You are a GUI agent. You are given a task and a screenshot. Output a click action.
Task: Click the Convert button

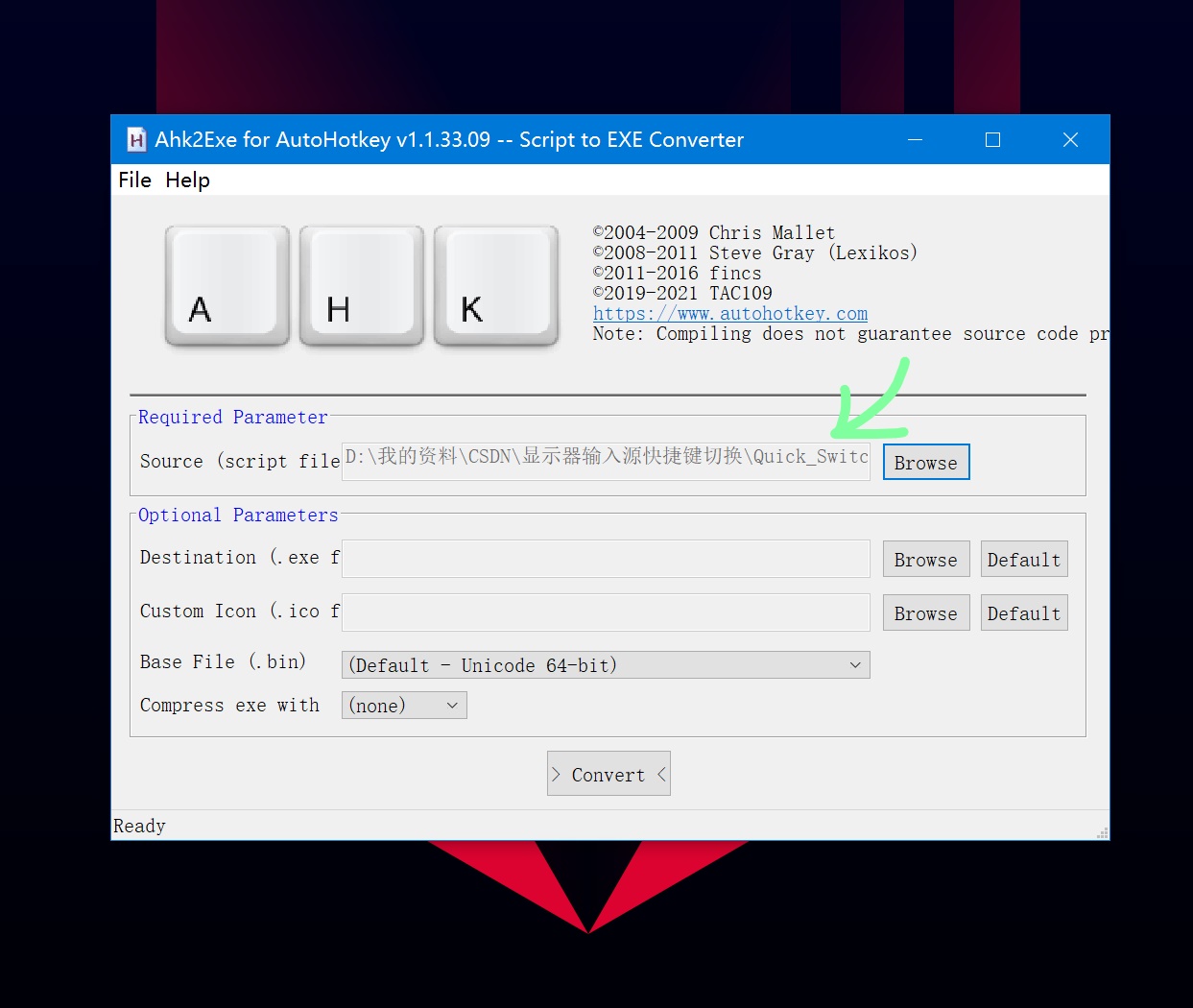(608, 774)
